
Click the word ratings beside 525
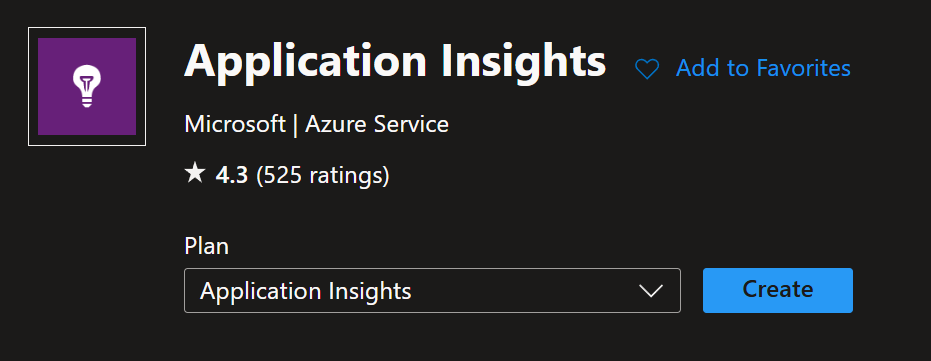(x=347, y=176)
